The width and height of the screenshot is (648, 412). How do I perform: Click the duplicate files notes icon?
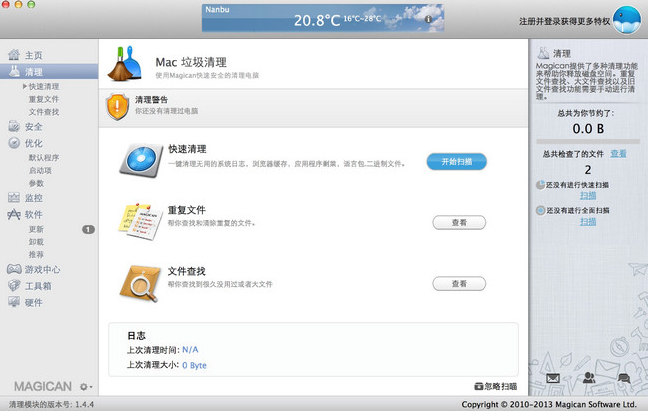(x=140, y=221)
